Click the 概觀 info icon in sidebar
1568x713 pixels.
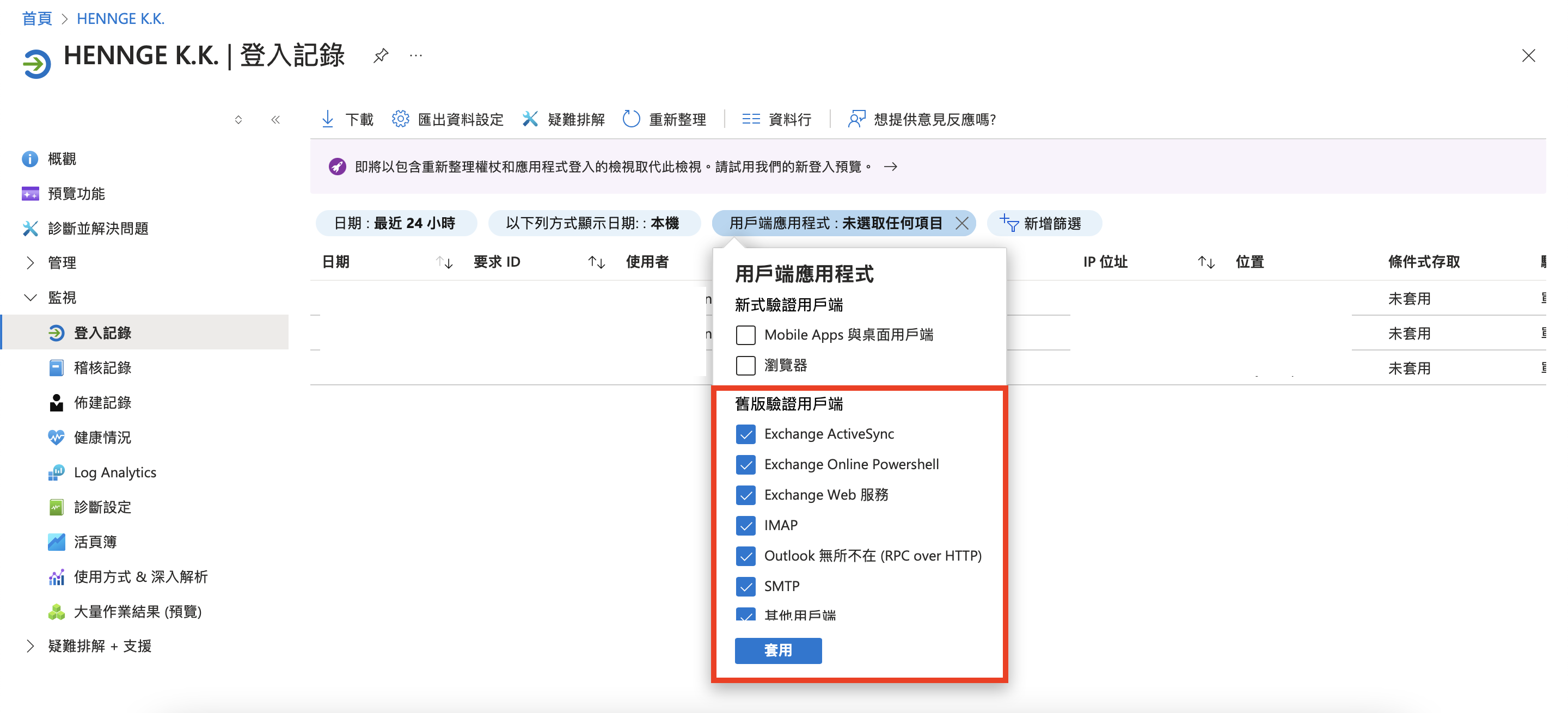[x=30, y=159]
